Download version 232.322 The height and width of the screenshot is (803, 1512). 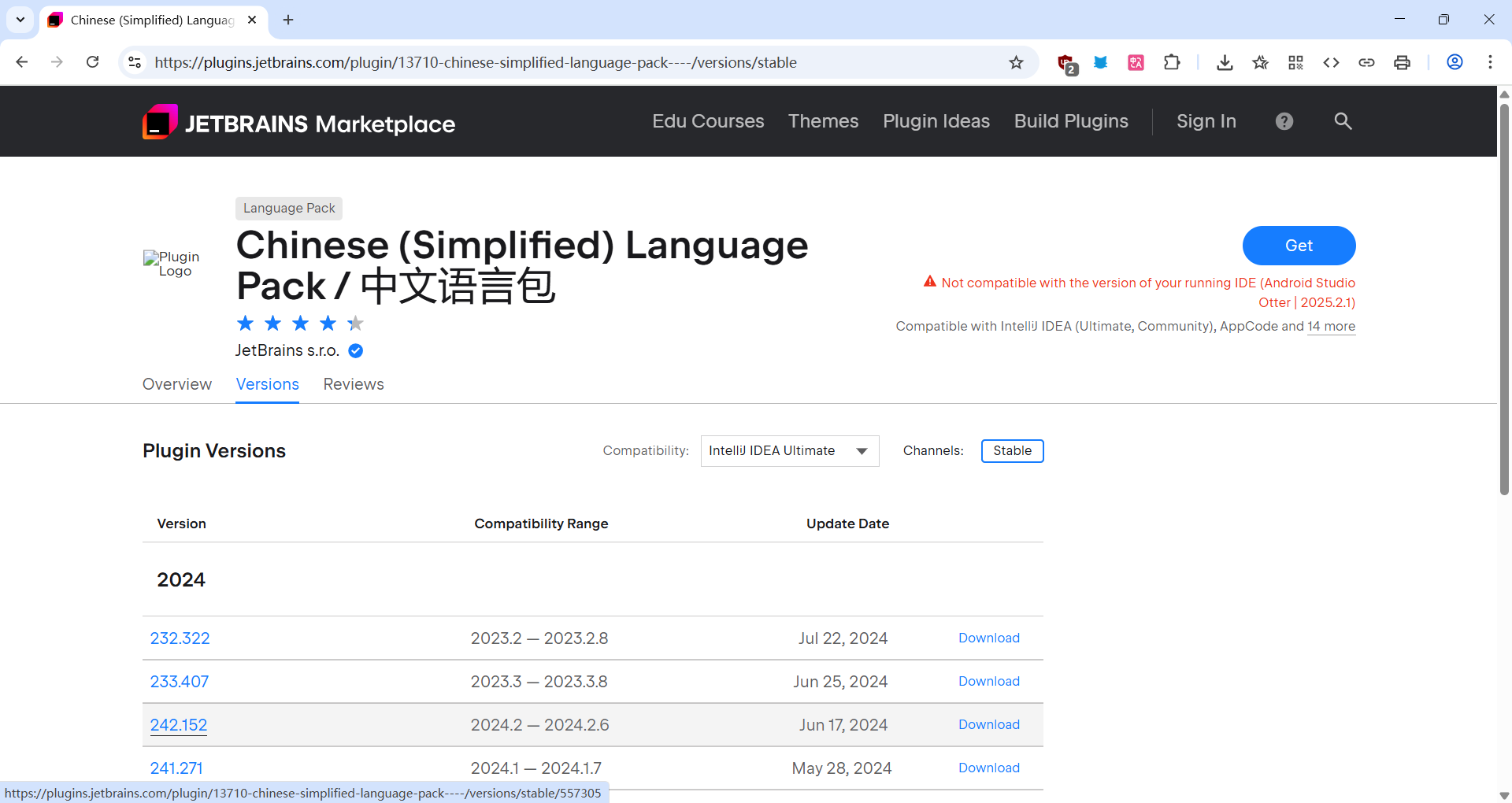pos(988,638)
